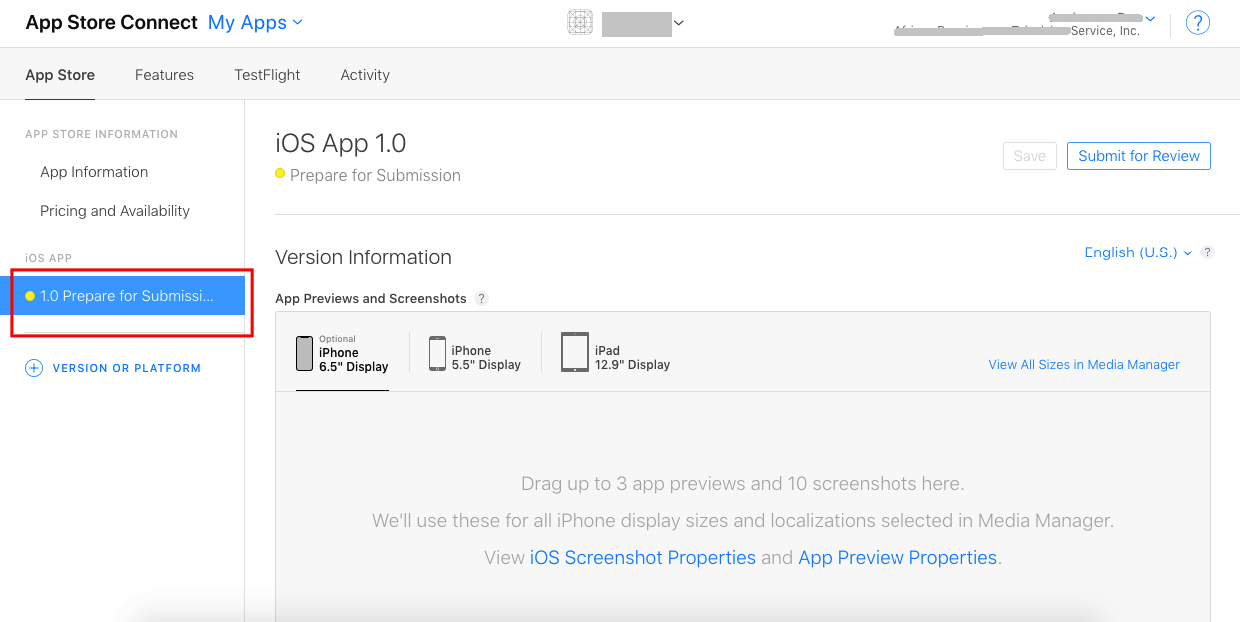Click the App Previews and Screenshots label
The width and height of the screenshot is (1240, 622).
tap(371, 298)
